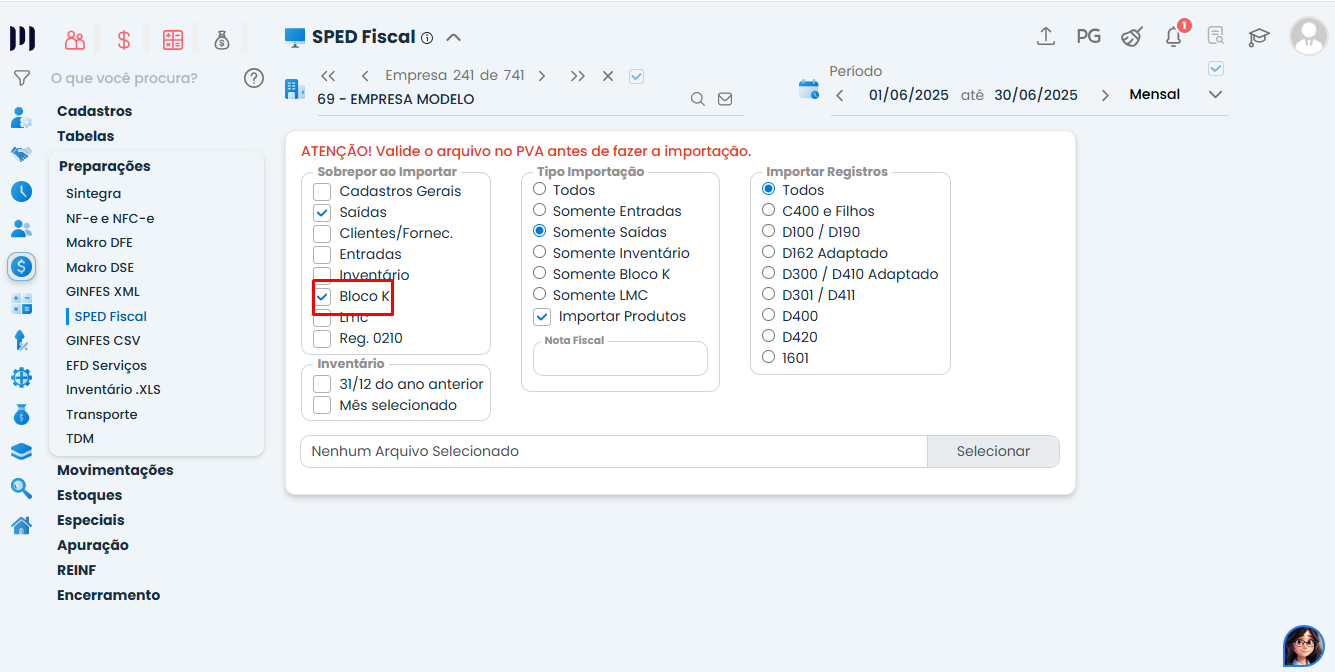Screen dimensions: 1335x672
Task: Go to previous company arrow
Action: (x=365, y=76)
